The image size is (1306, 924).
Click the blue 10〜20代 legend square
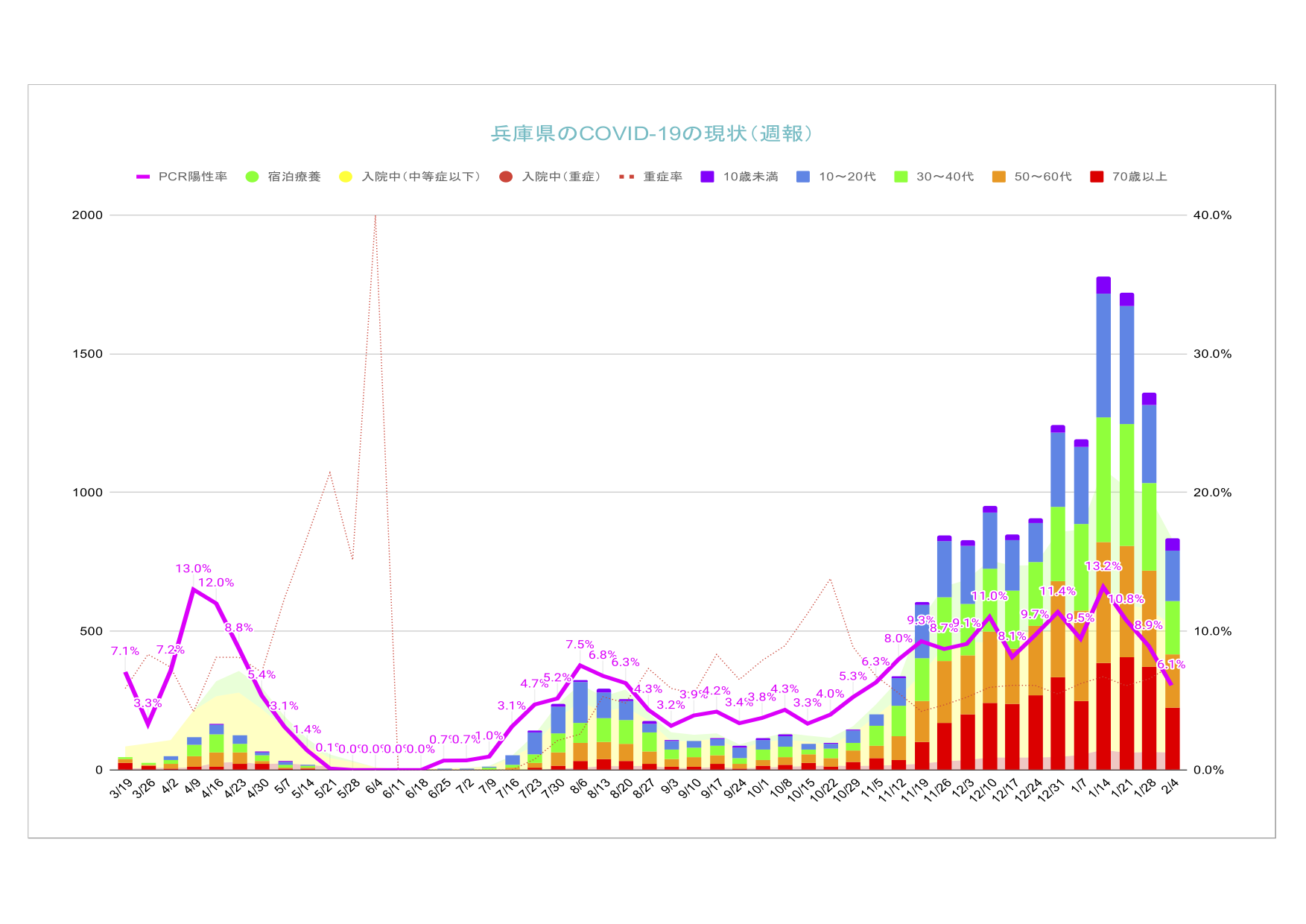[802, 177]
